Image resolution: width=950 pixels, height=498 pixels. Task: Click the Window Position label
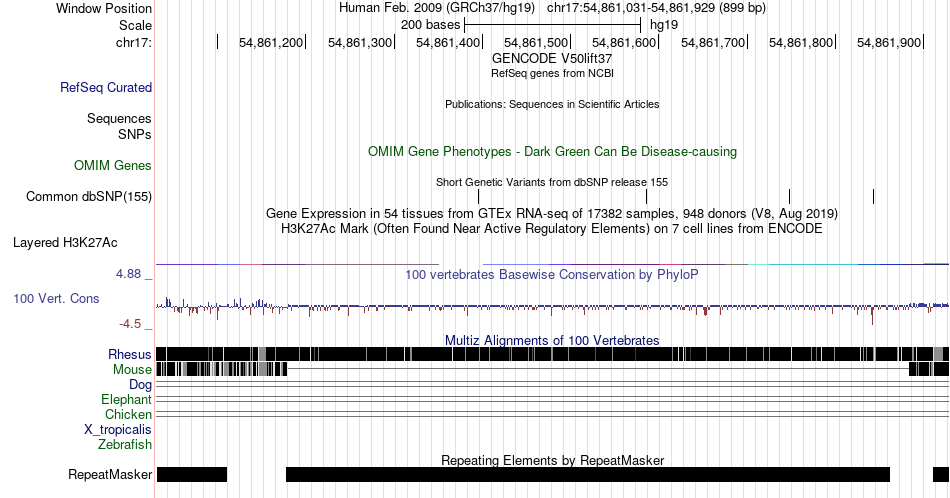tap(104, 8)
